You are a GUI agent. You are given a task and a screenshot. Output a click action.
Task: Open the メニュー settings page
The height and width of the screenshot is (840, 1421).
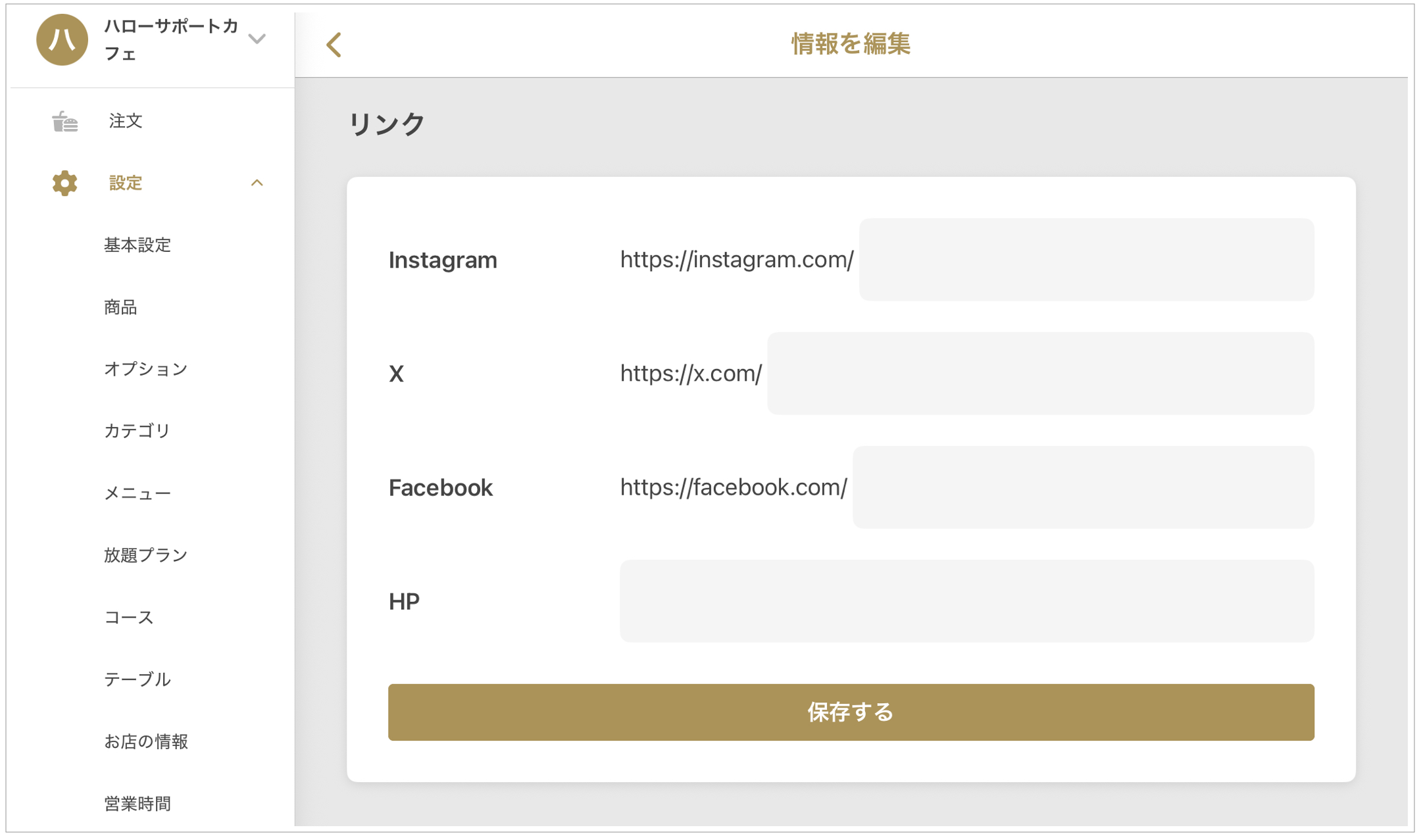137,493
